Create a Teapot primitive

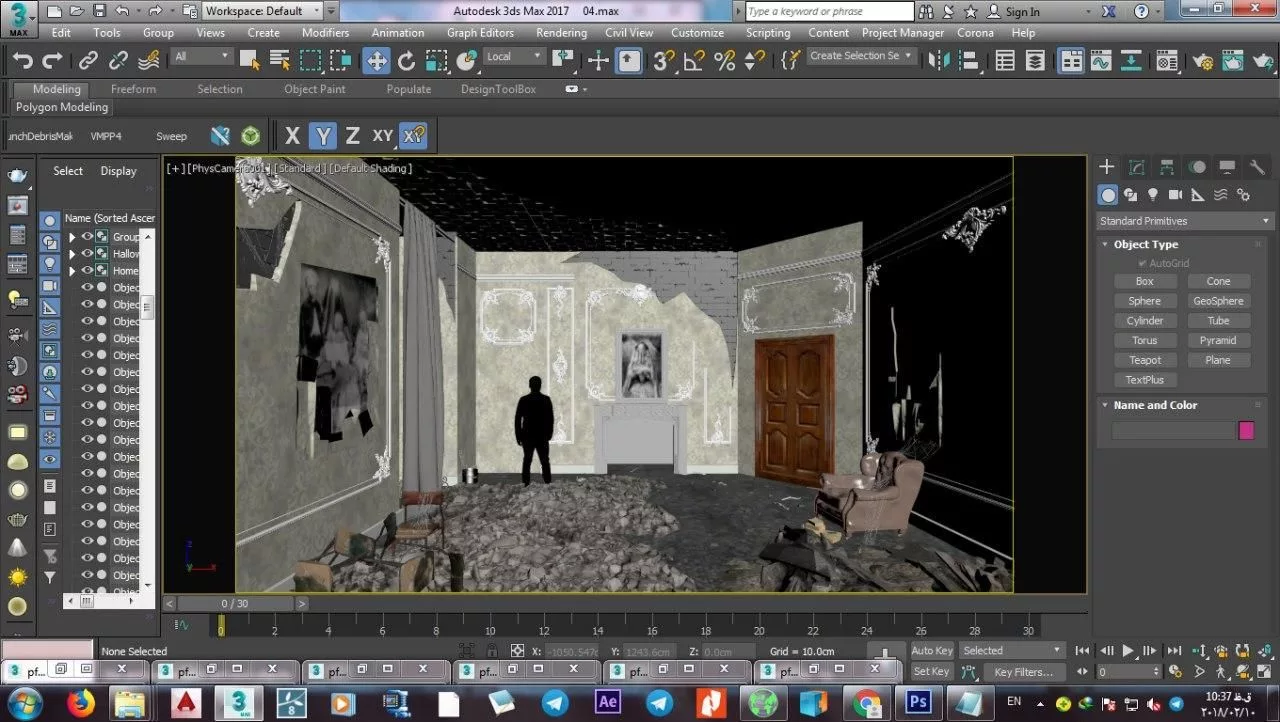point(1144,360)
